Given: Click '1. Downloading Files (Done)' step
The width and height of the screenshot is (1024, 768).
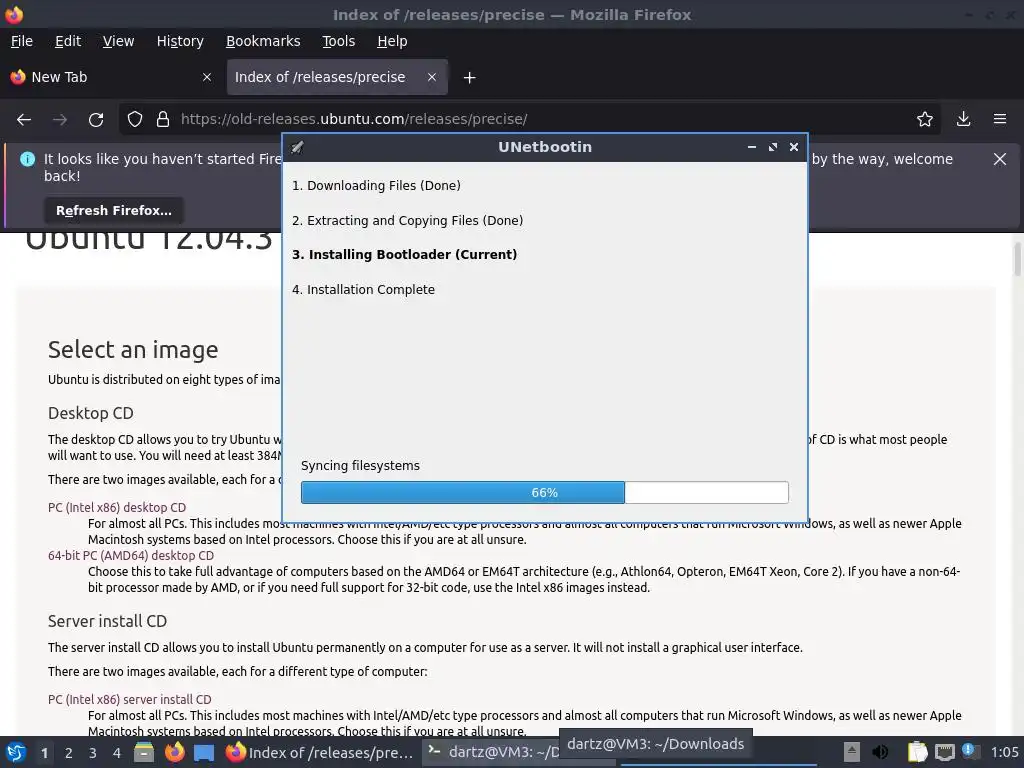Looking at the screenshot, I should (x=376, y=185).
